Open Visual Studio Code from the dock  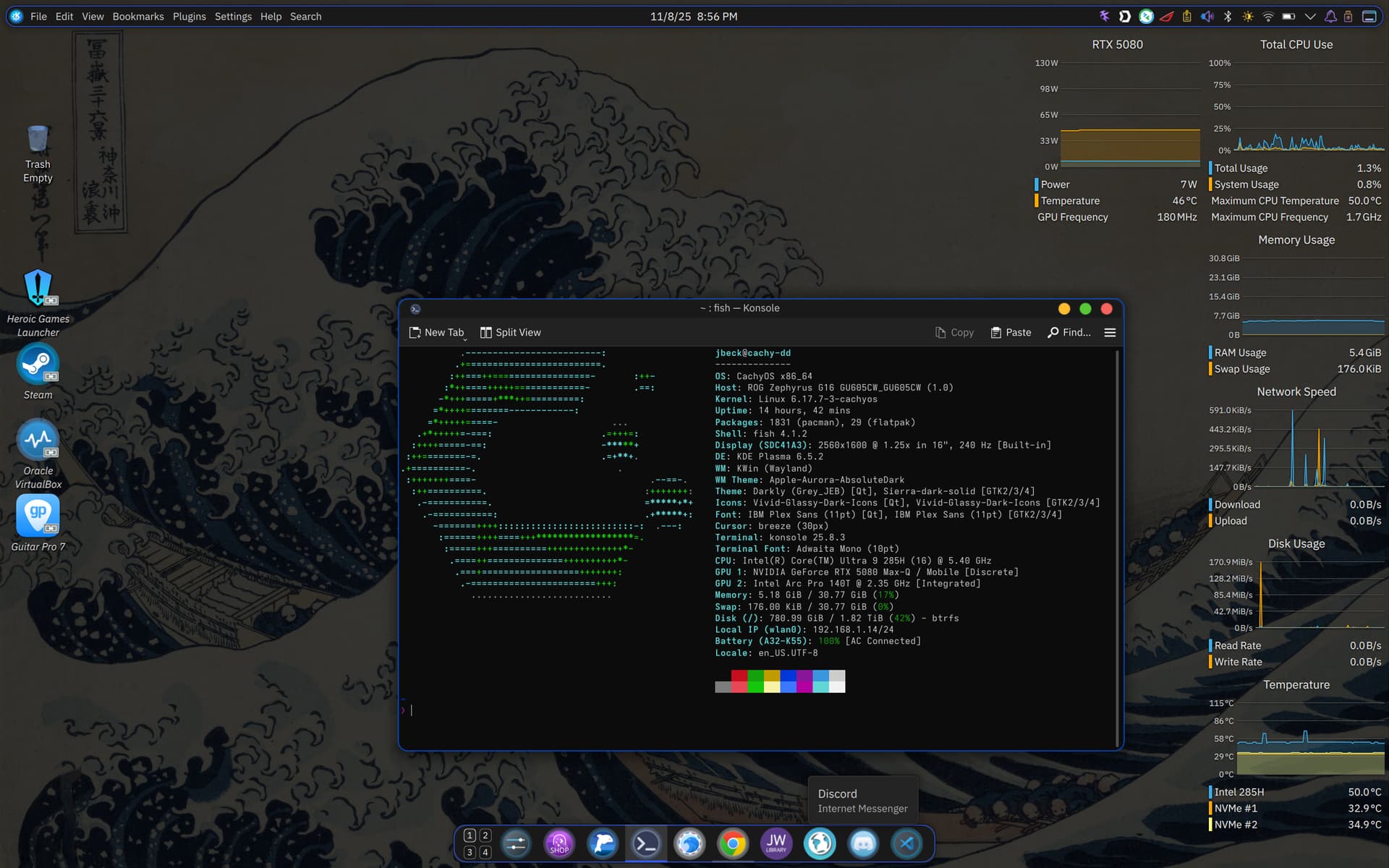coord(906,843)
